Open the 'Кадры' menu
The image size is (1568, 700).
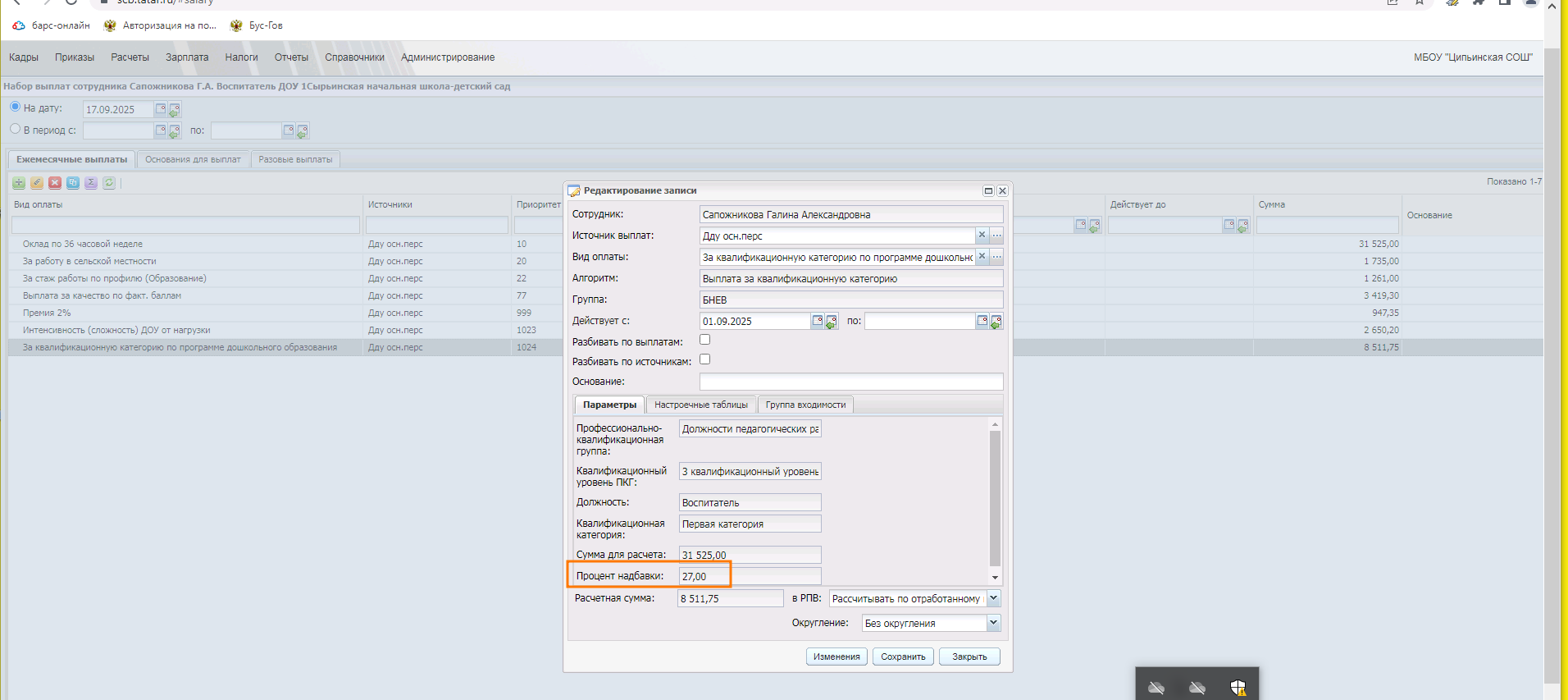coord(24,57)
